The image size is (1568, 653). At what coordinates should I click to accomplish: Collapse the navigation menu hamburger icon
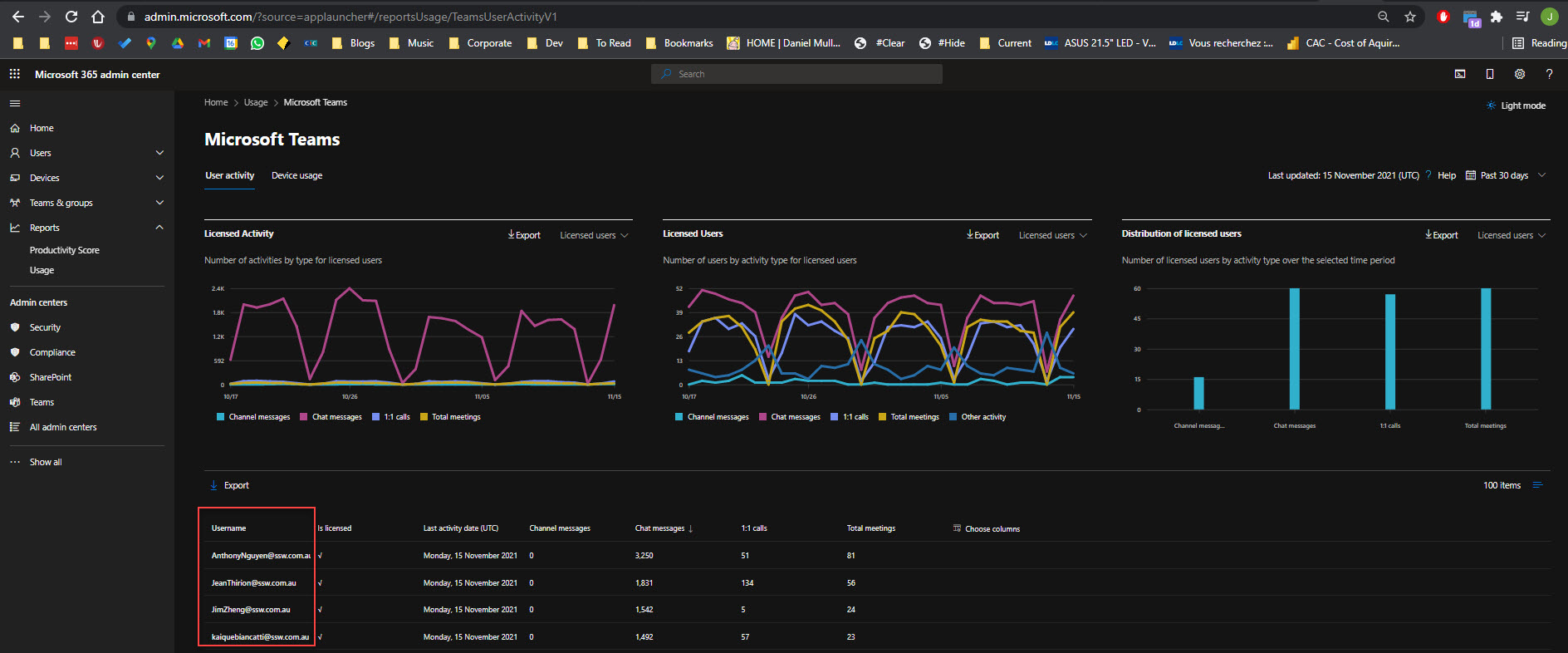point(14,104)
